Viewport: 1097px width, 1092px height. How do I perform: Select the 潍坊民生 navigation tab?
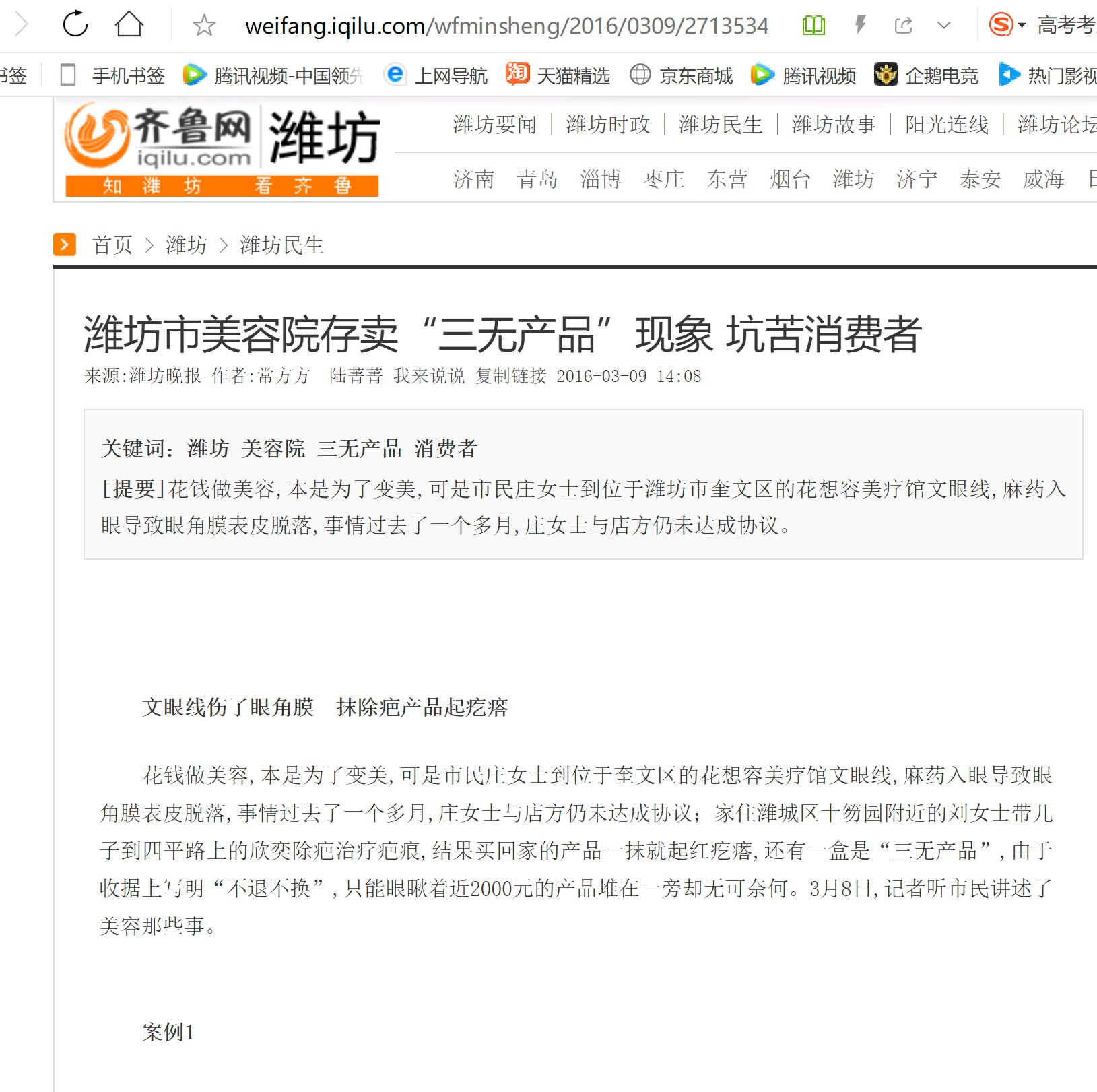721,125
